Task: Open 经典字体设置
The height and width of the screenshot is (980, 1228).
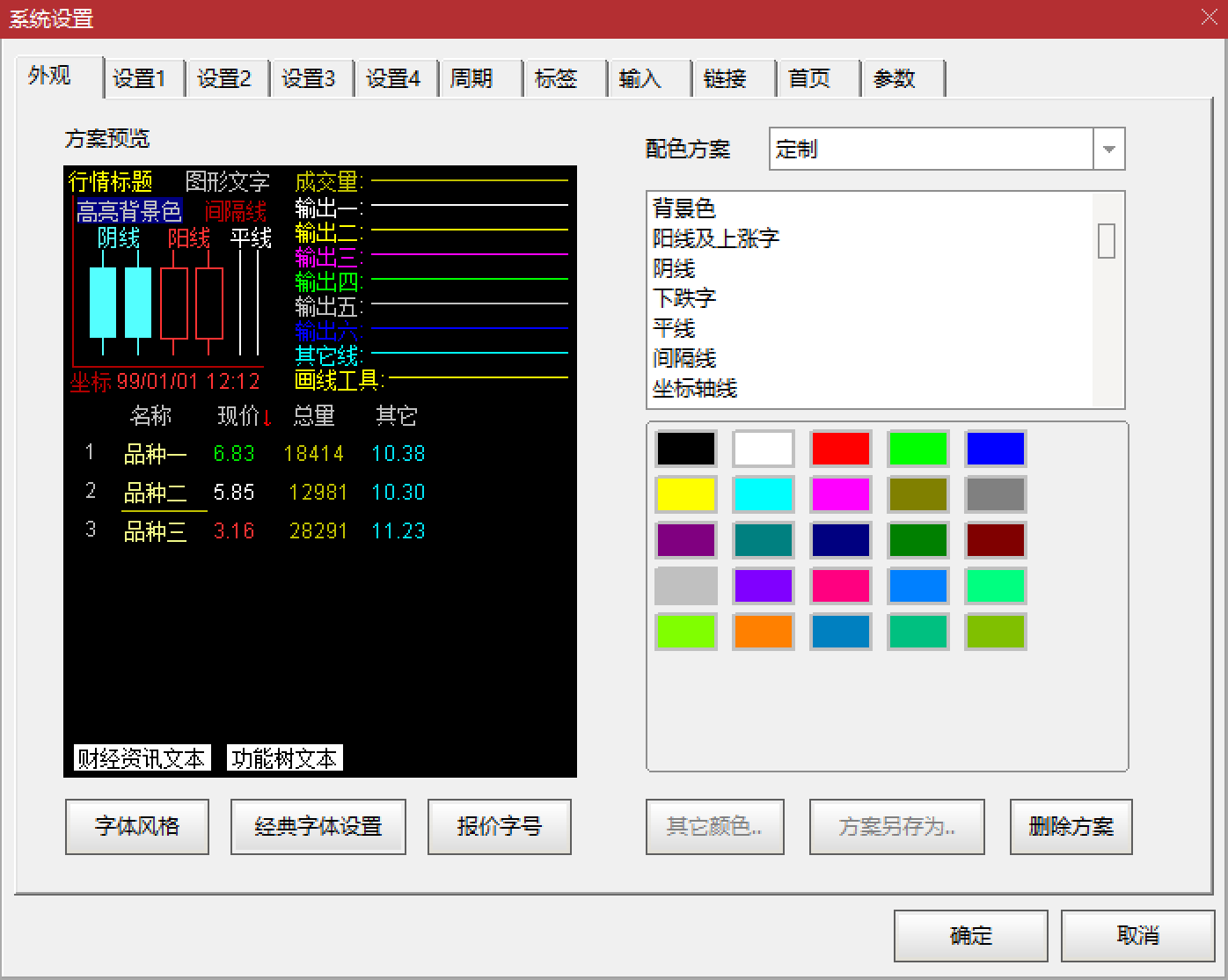Action: pos(318,827)
